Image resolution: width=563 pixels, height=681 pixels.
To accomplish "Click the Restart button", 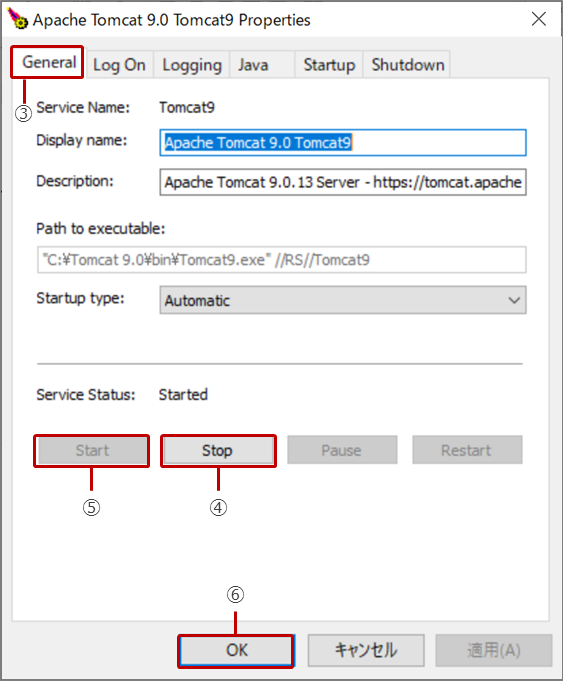I will tap(467, 450).
